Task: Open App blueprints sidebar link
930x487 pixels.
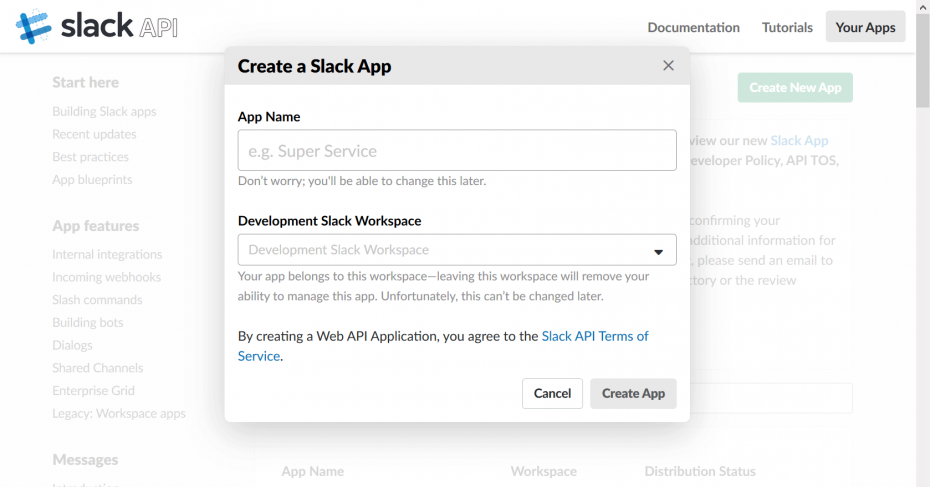Action: point(92,179)
